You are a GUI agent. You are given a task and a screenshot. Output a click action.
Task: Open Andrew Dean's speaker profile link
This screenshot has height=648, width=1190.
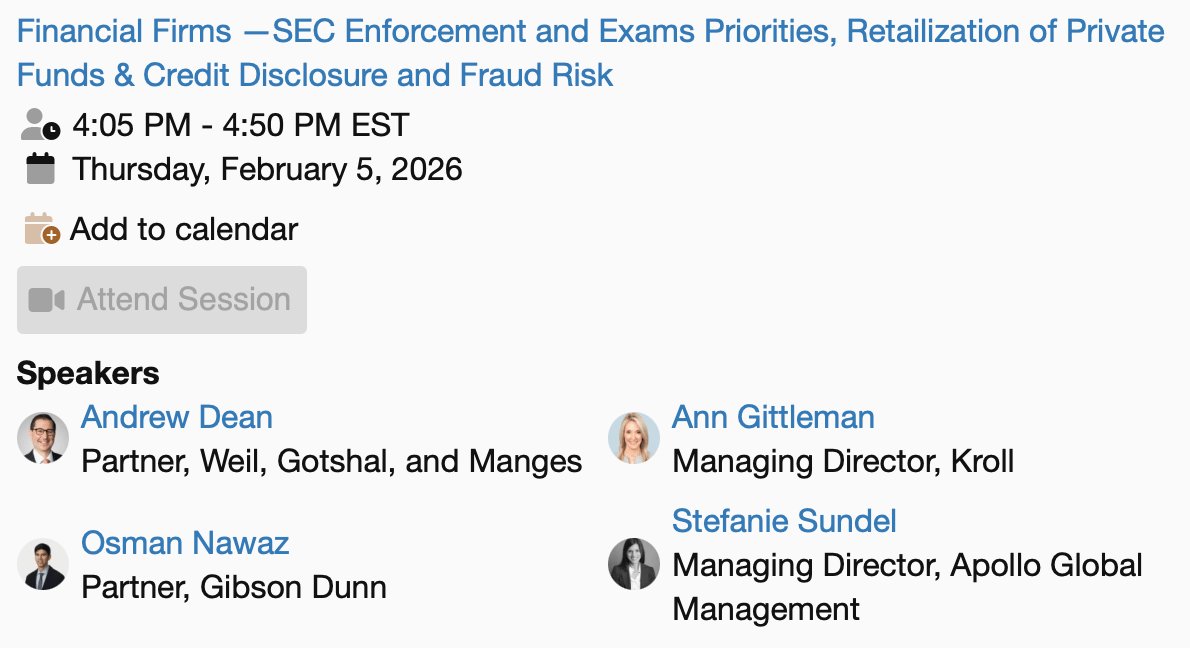[176, 417]
